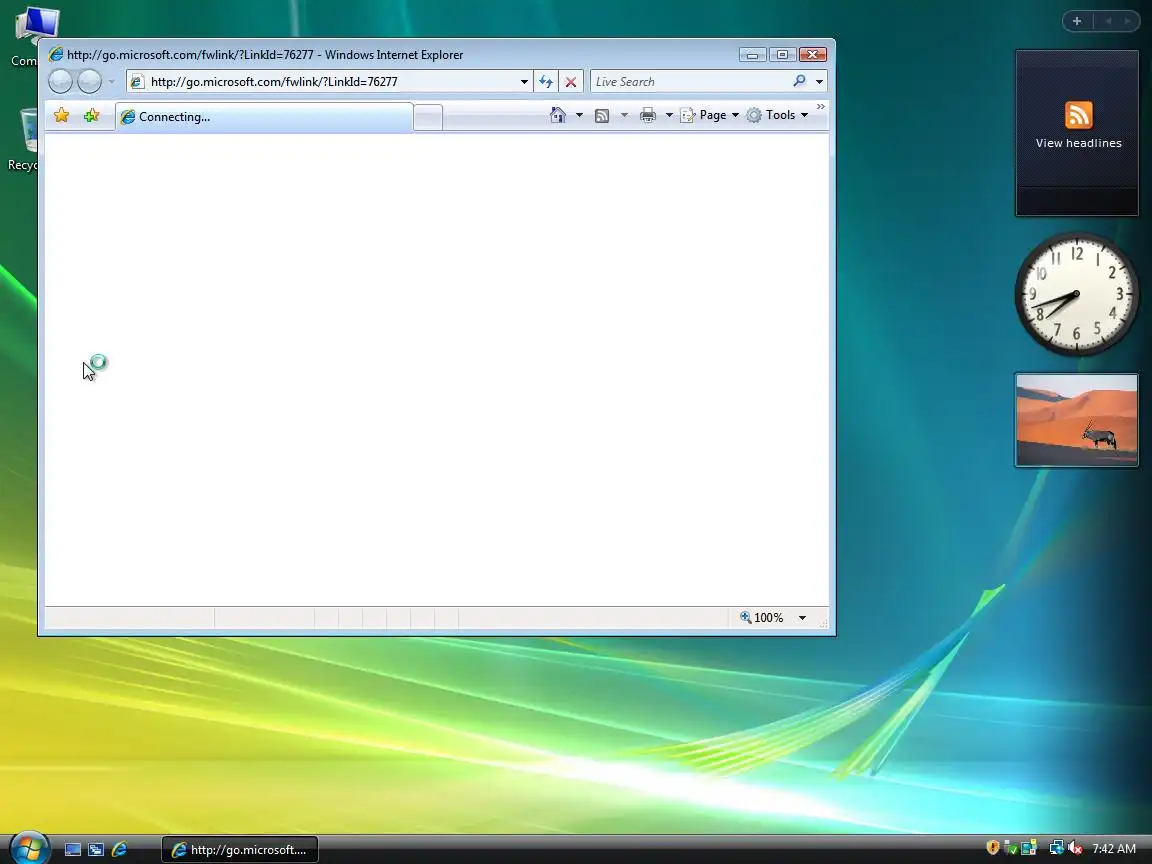Viewport: 1152px width, 864px height.
Task: Expand the Feeds dropdown arrow
Action: [624, 115]
